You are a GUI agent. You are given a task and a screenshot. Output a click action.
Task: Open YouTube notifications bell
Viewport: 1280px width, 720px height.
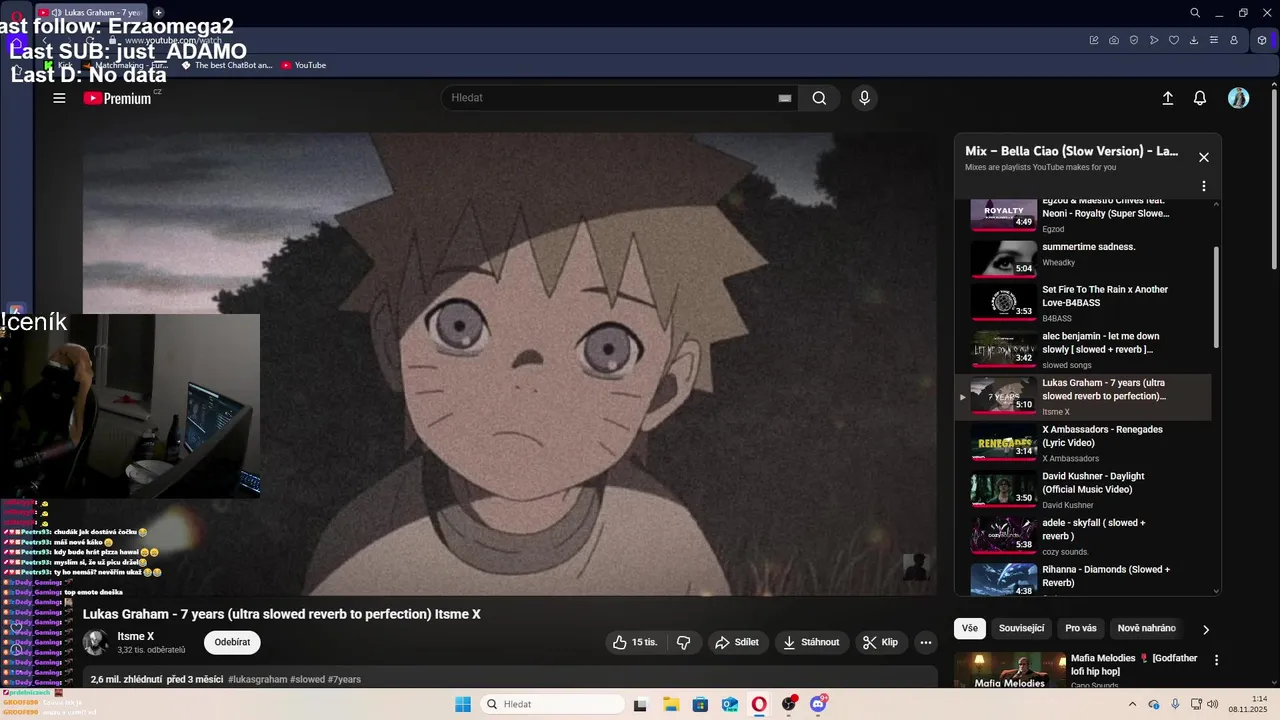coord(1200,98)
